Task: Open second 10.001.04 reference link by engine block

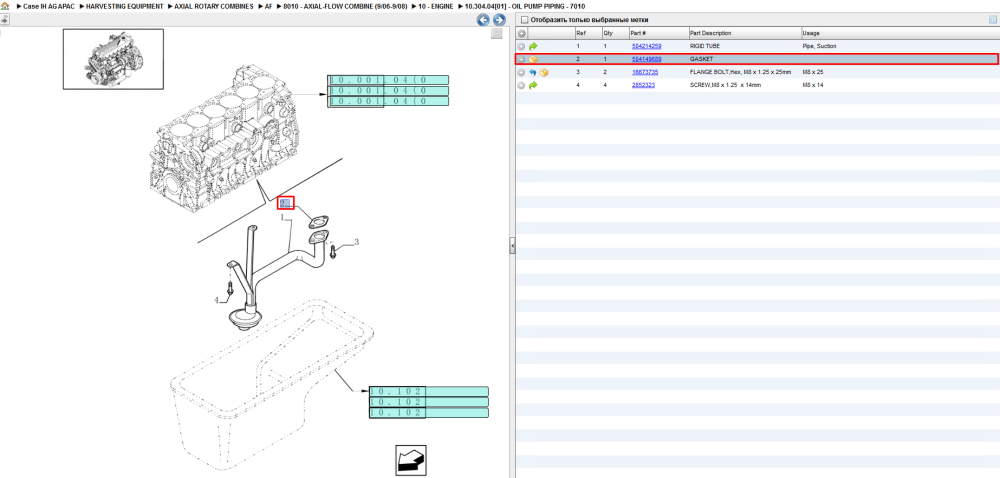Action: coord(388,91)
